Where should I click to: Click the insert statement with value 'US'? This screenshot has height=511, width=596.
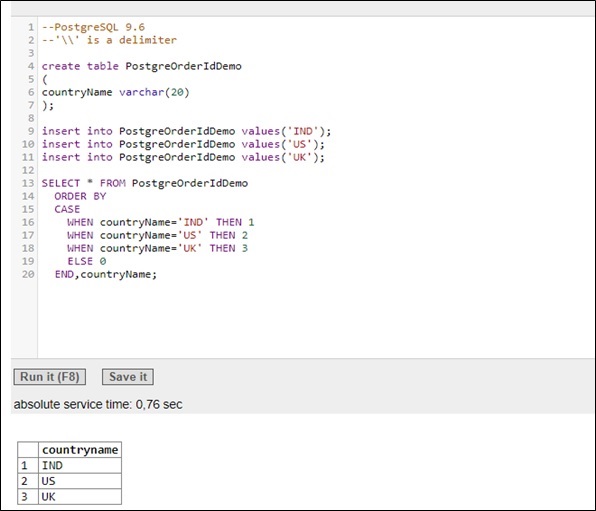183,144
